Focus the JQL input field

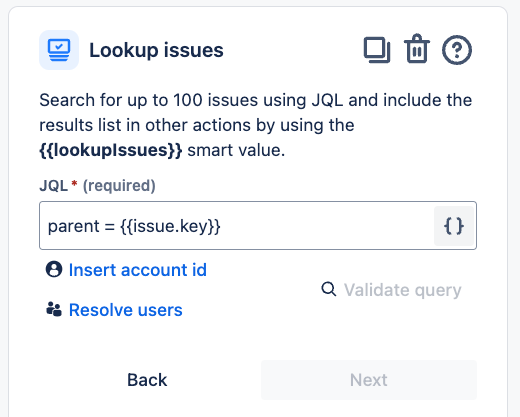click(x=236, y=226)
